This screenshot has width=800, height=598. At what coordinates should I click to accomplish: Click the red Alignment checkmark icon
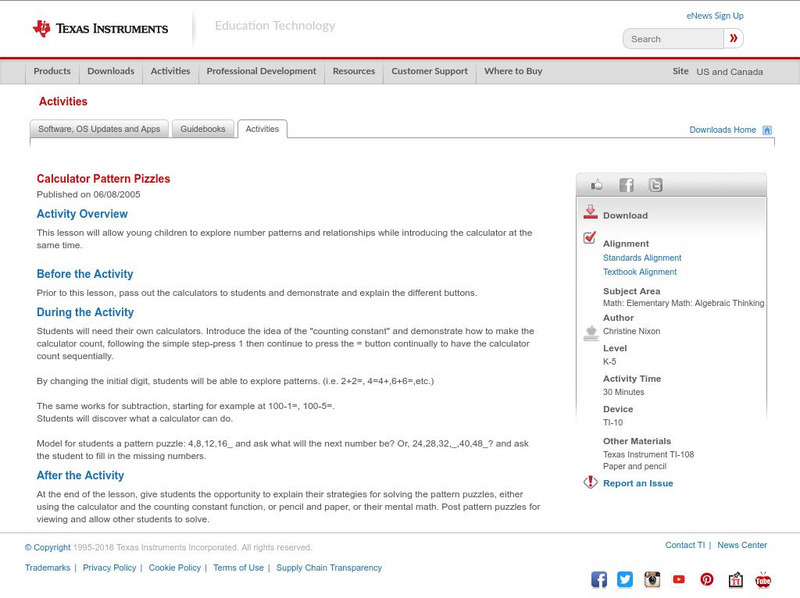(x=590, y=238)
